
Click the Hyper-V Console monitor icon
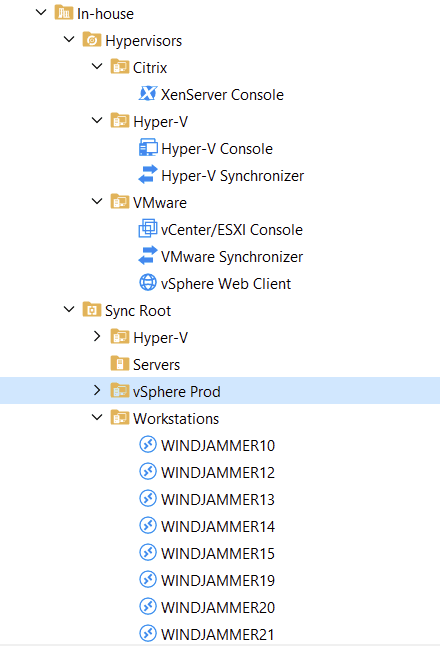pyautogui.click(x=148, y=148)
